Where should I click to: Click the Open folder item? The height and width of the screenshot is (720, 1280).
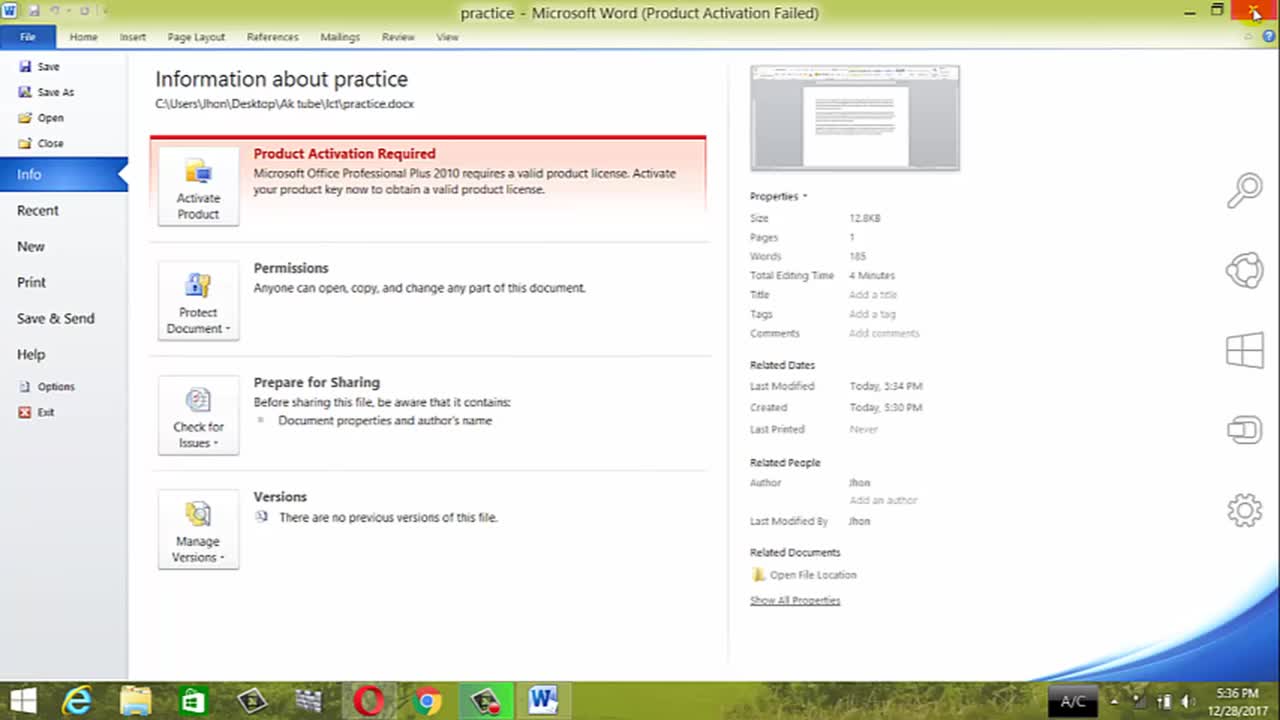(41, 118)
